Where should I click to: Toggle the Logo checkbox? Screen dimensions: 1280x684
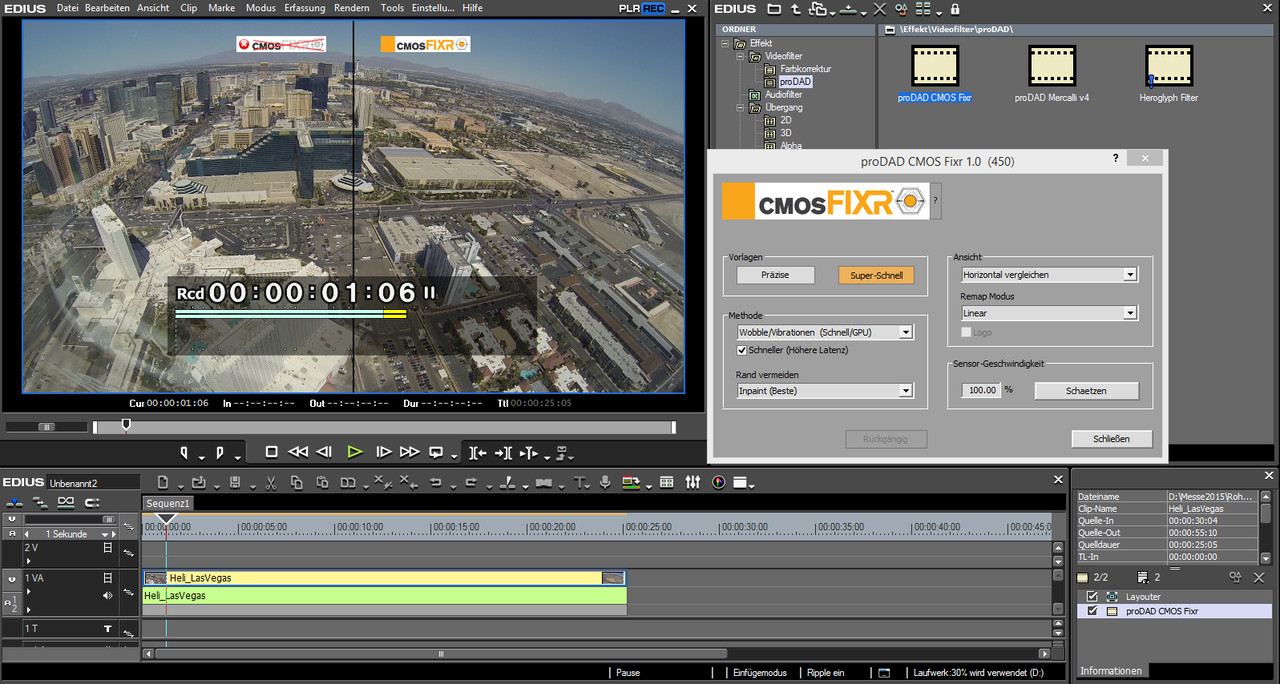click(966, 332)
